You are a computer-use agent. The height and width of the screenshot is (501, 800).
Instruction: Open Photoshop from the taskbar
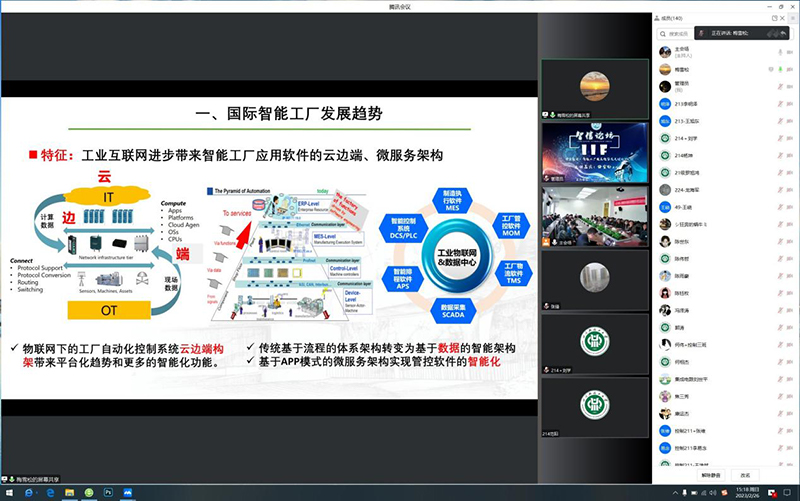(108, 493)
